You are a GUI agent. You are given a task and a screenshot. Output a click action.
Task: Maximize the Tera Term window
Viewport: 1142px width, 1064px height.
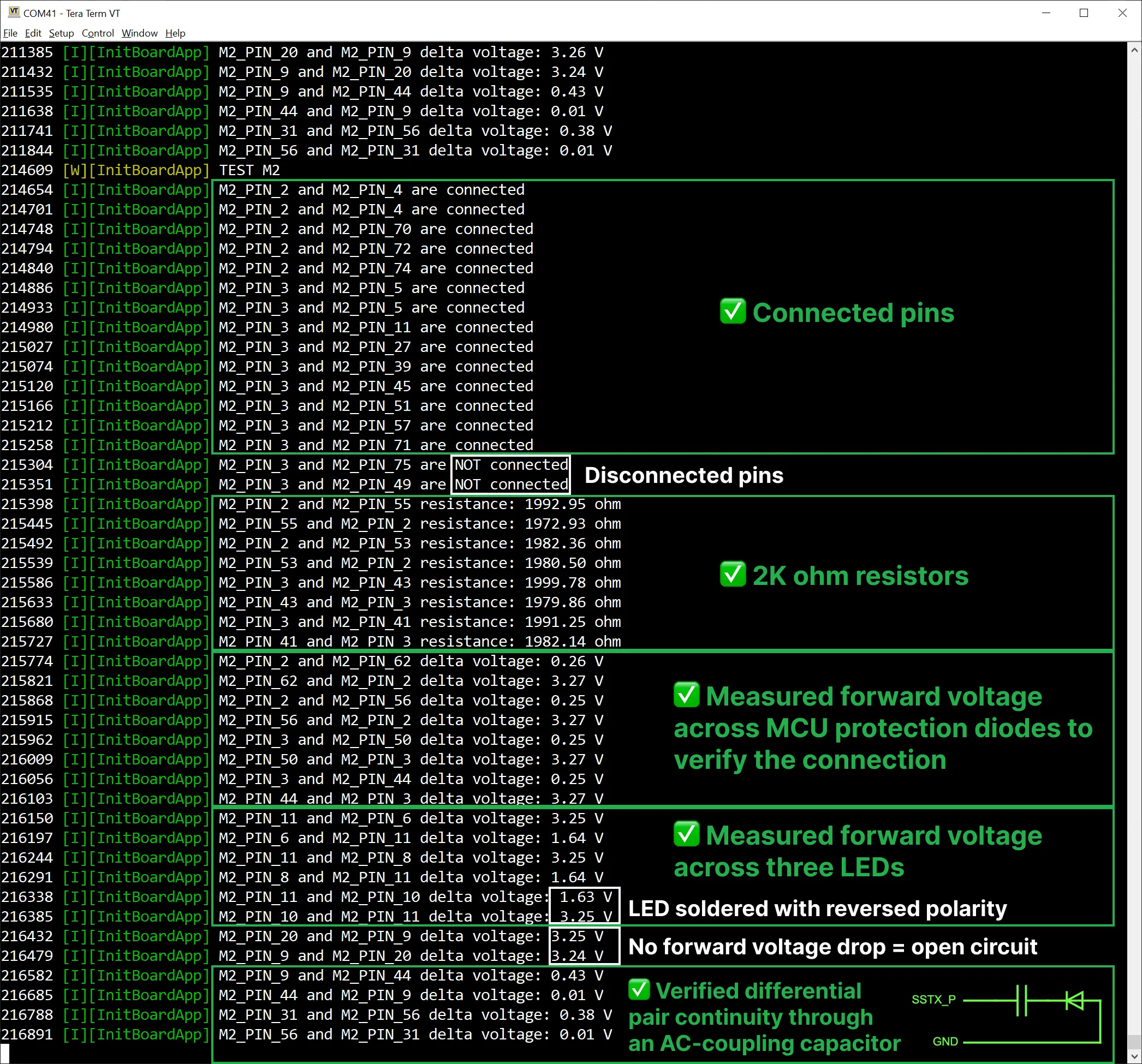coord(1084,13)
